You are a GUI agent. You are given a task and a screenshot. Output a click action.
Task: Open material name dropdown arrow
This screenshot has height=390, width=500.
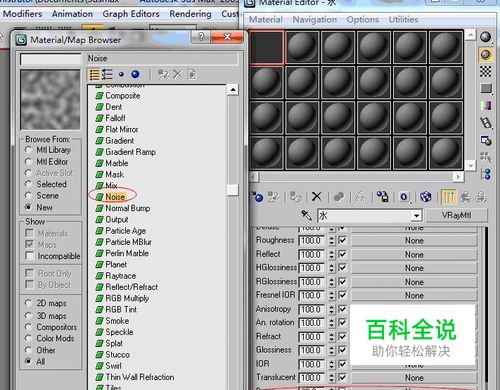(416, 216)
